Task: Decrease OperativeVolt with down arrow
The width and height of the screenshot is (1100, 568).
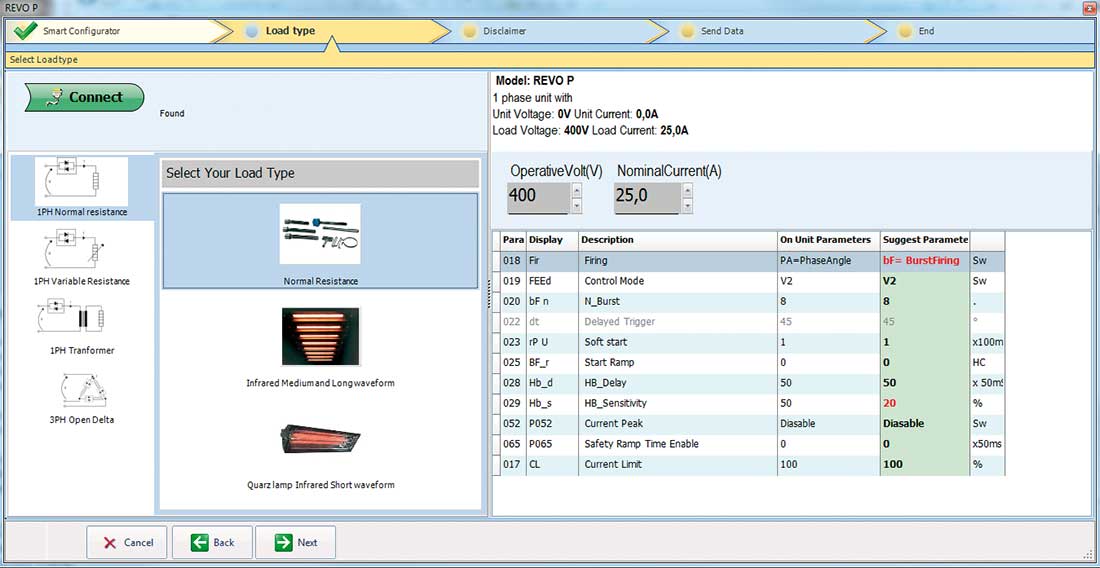Action: click(577, 205)
